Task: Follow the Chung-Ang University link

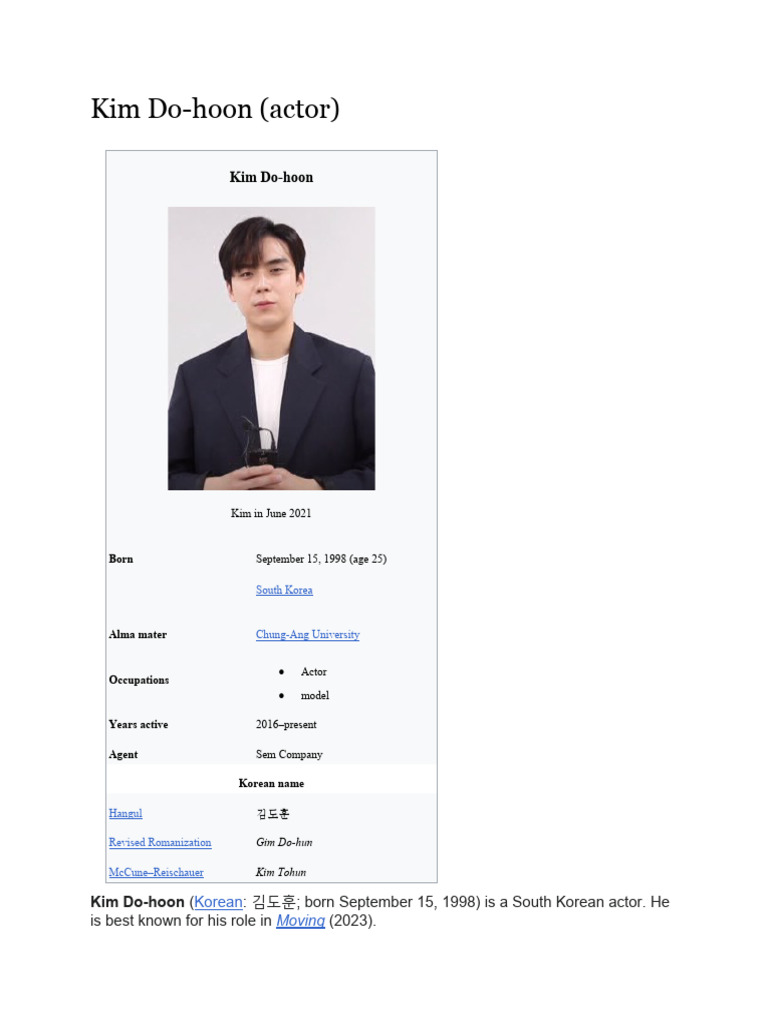Action: pyautogui.click(x=308, y=634)
